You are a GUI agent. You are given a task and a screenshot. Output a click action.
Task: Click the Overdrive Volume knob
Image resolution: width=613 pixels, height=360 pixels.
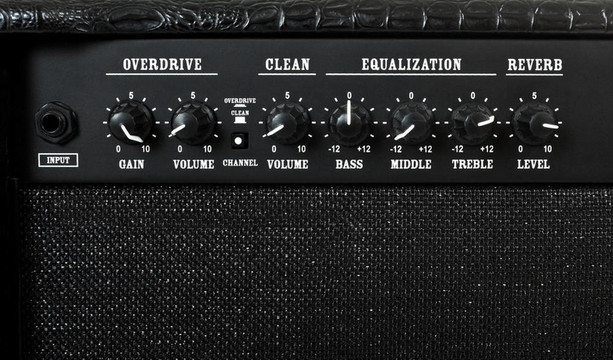[193, 123]
